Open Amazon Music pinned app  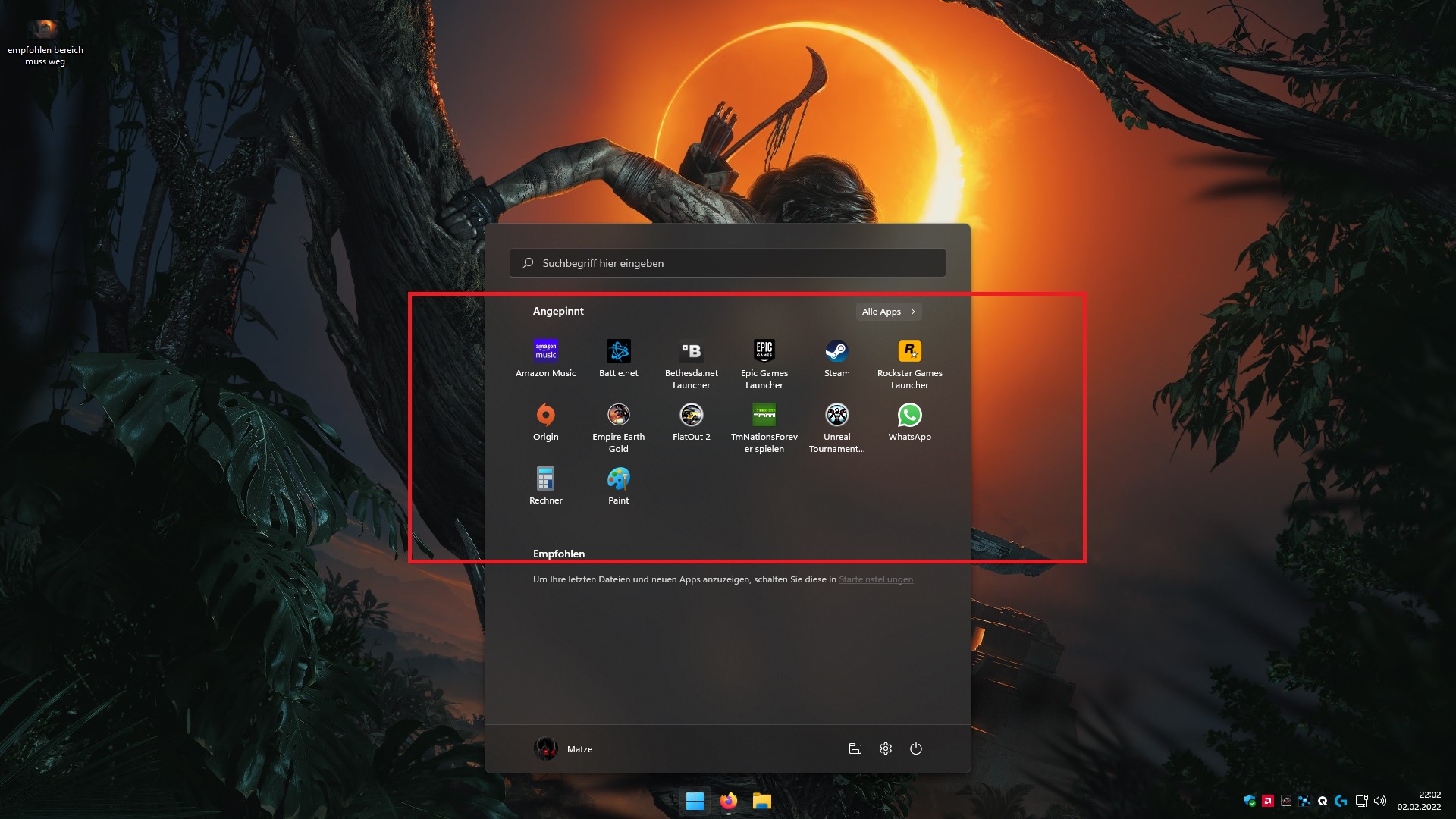click(545, 358)
